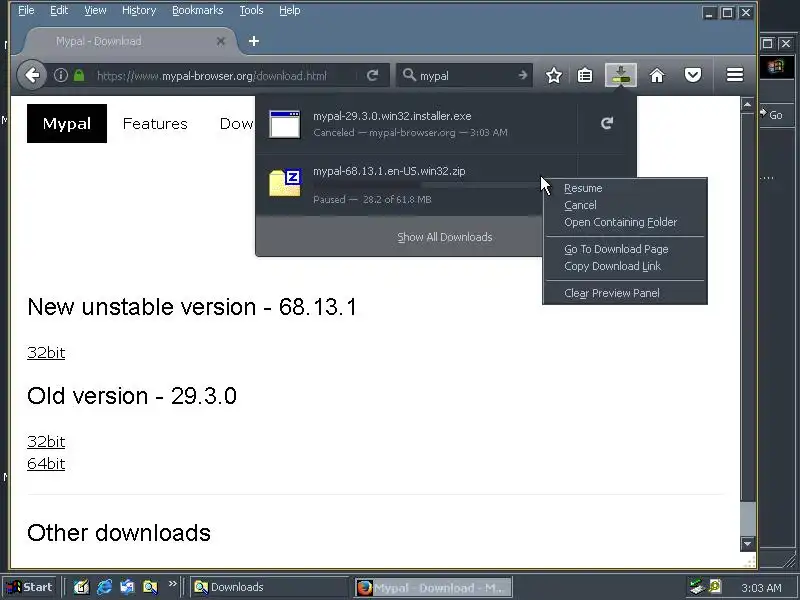Click 32bit link under Old version 29.3.0
800x600 pixels.
click(46, 441)
